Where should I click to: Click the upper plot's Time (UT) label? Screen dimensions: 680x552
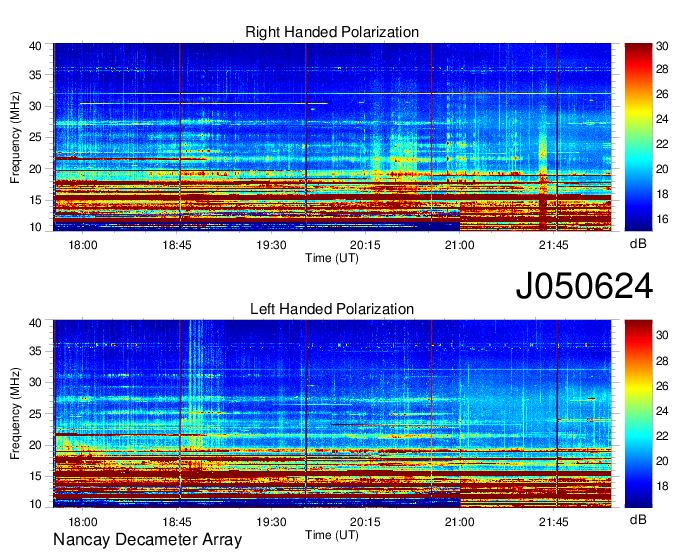pyautogui.click(x=332, y=258)
